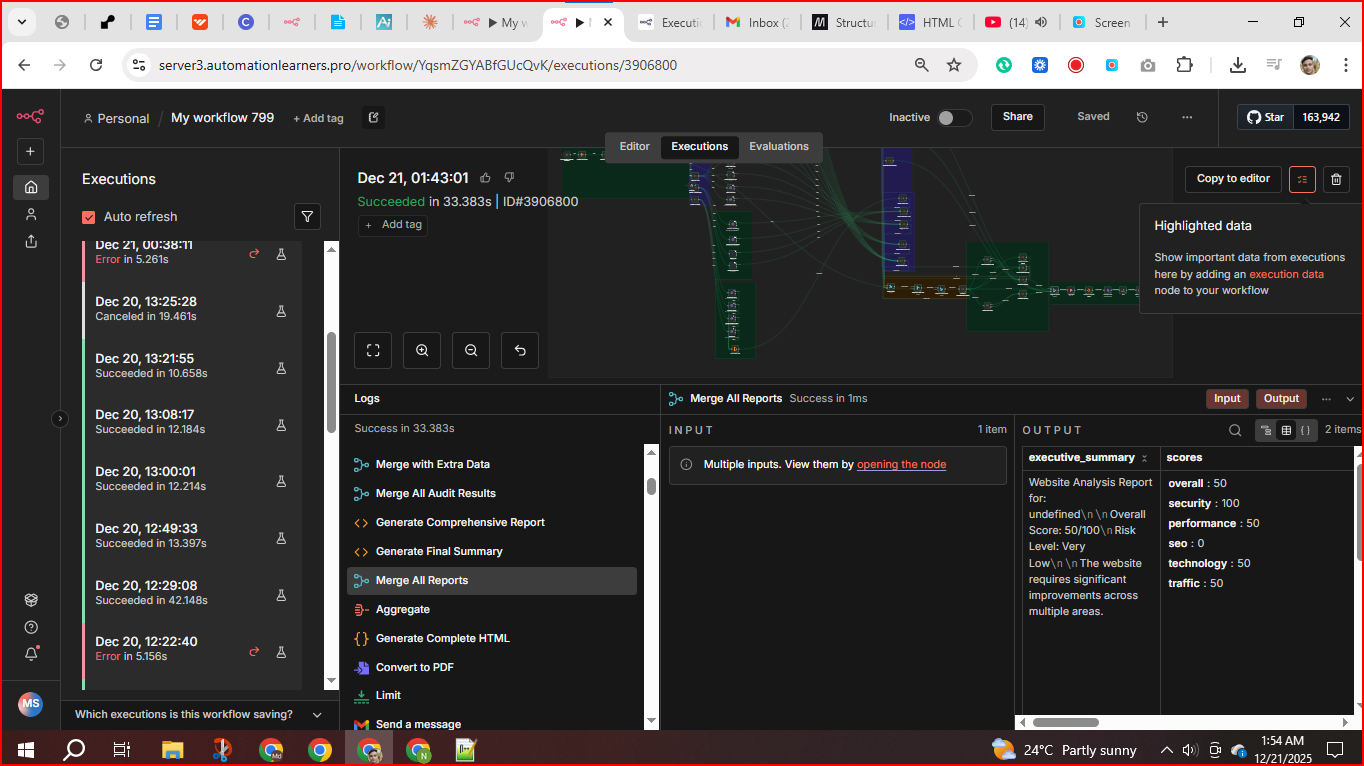Rate this execution with the thumbs up icon
The width and height of the screenshot is (1364, 766).
pyautogui.click(x=485, y=177)
